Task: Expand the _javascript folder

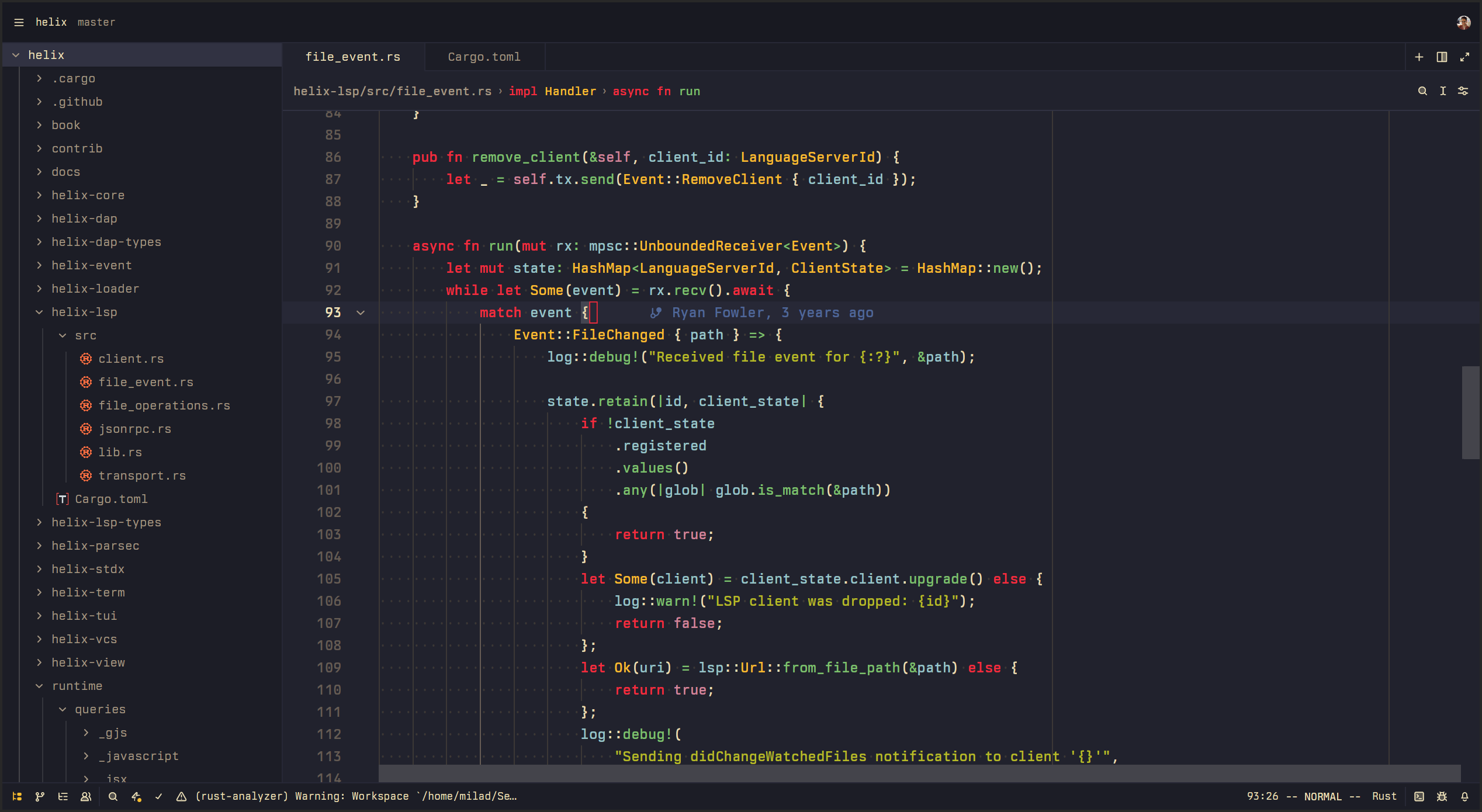Action: [86, 756]
